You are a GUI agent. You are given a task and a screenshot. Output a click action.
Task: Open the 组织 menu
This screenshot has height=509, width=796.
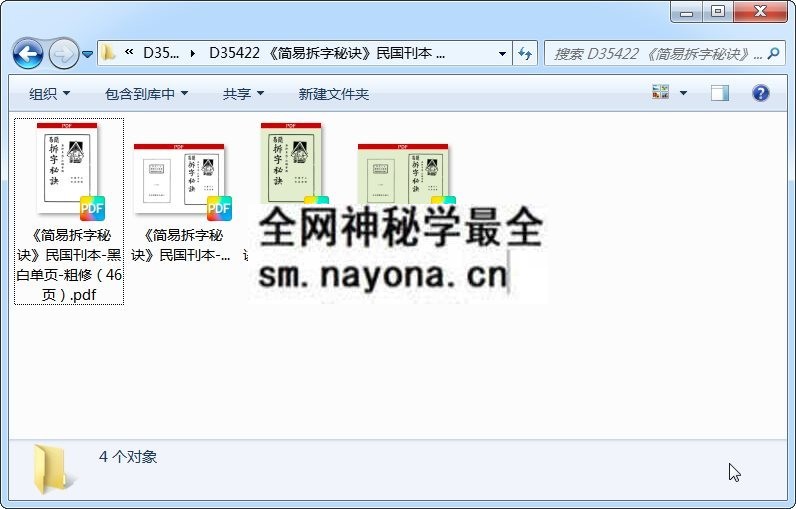click(x=49, y=94)
